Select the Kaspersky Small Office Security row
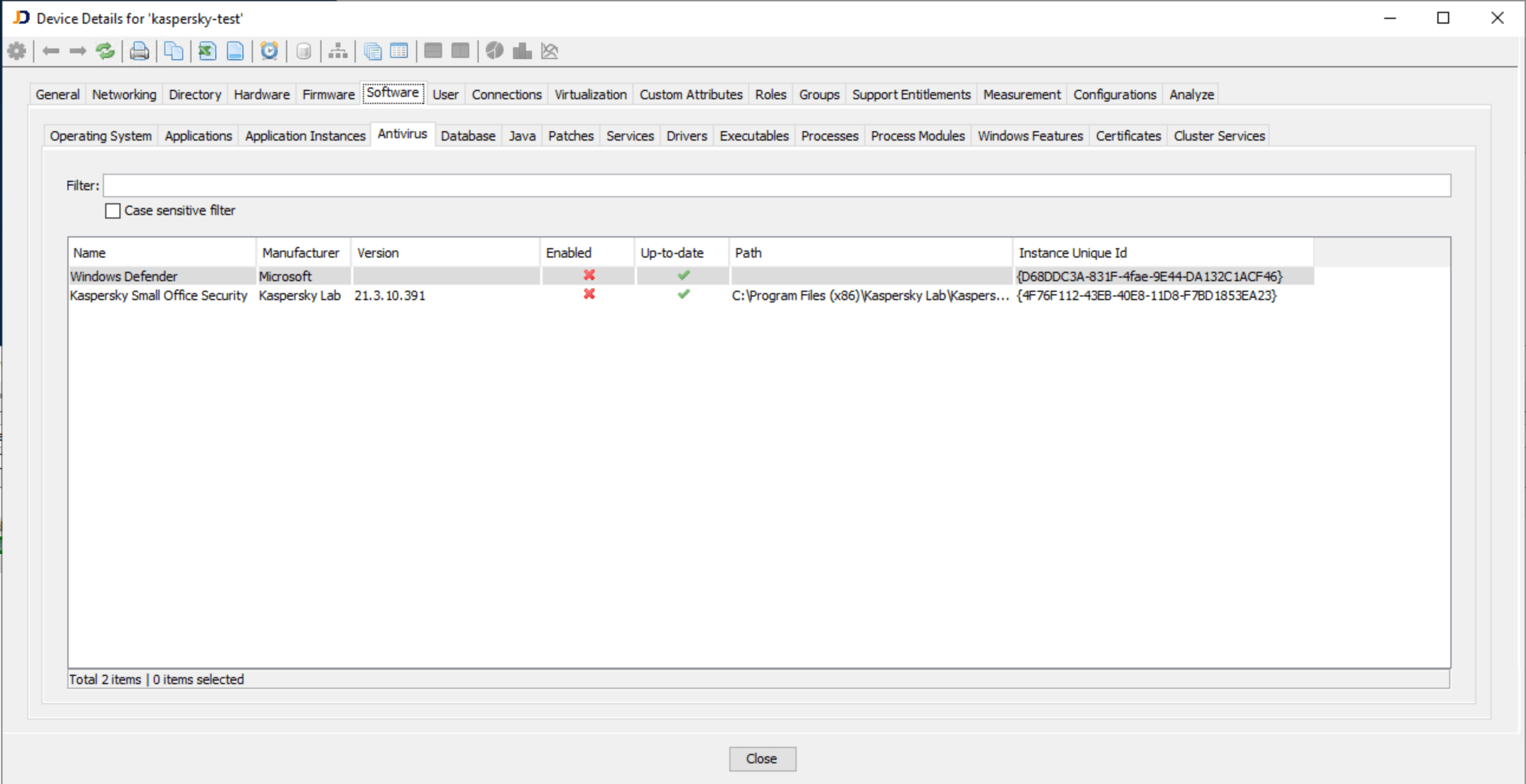1526x784 pixels. point(158,295)
